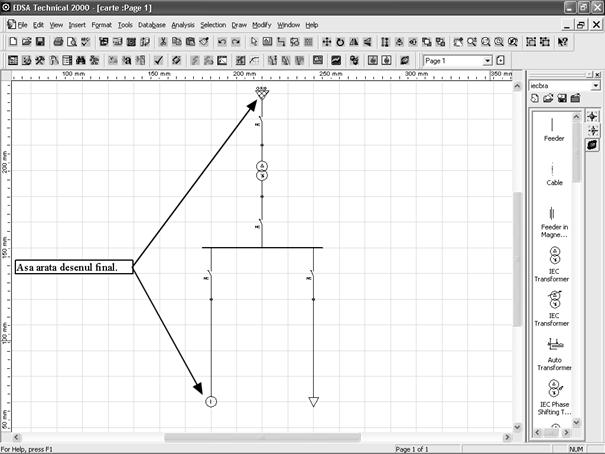605x454 pixels.
Task: Select the Auto Transformer symbol
Action: (x=553, y=350)
